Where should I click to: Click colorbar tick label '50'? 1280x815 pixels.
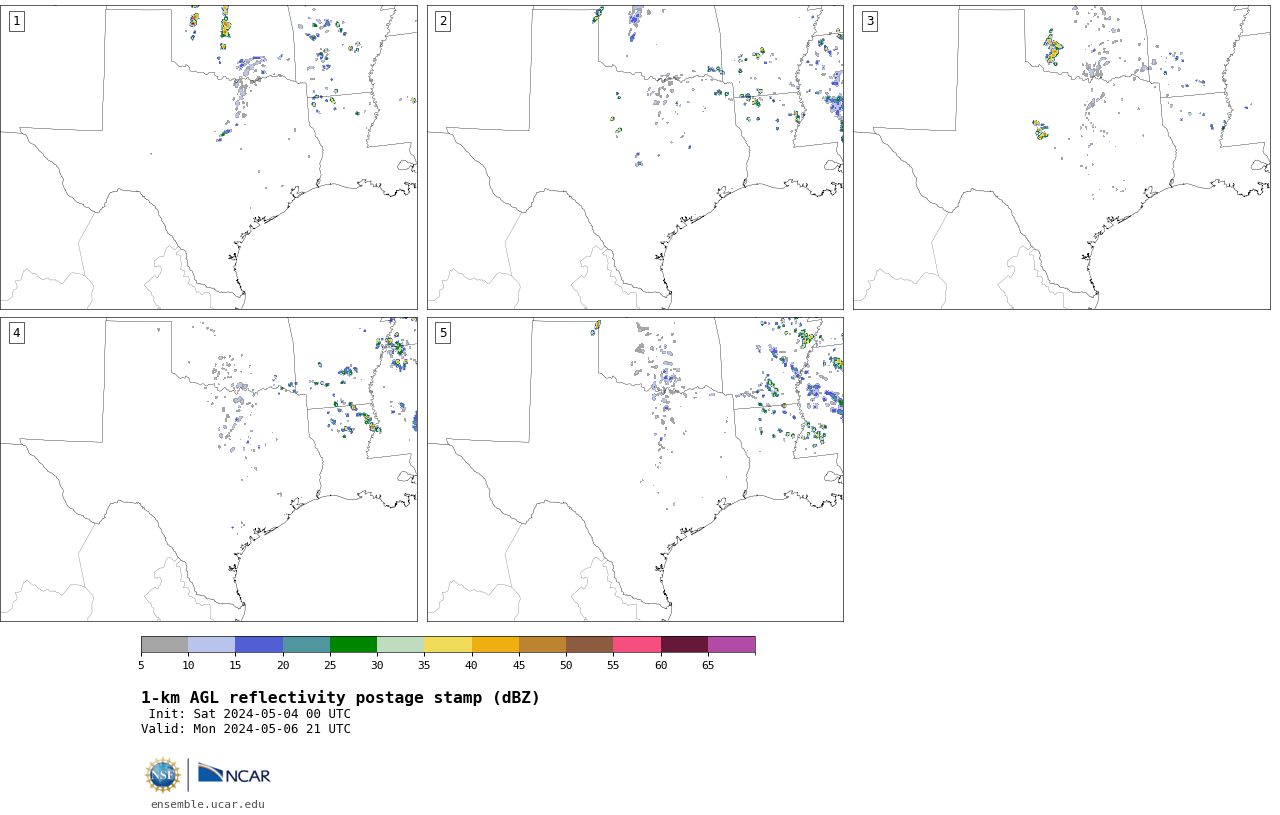coord(566,665)
